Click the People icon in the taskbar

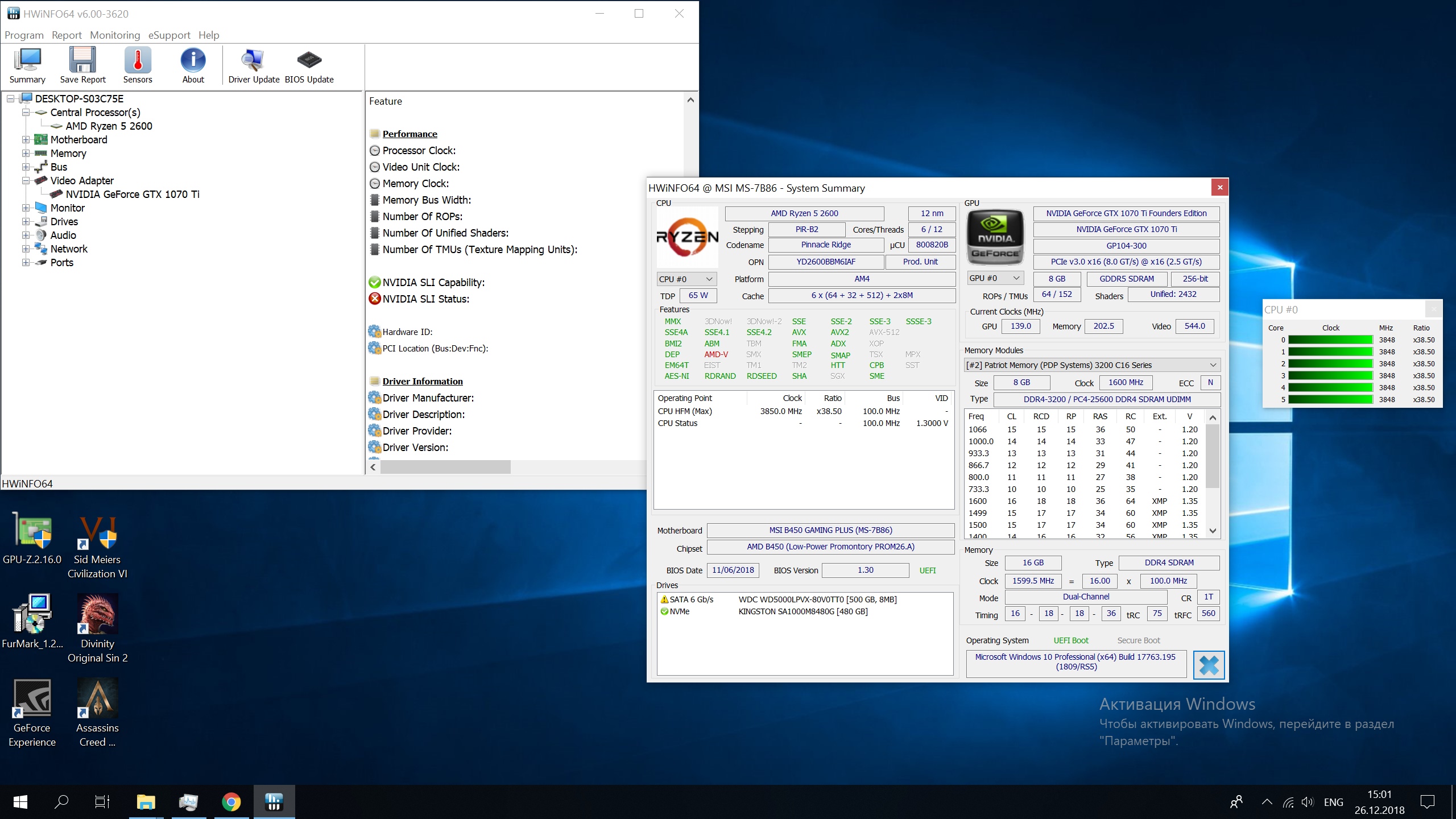[x=1236, y=802]
